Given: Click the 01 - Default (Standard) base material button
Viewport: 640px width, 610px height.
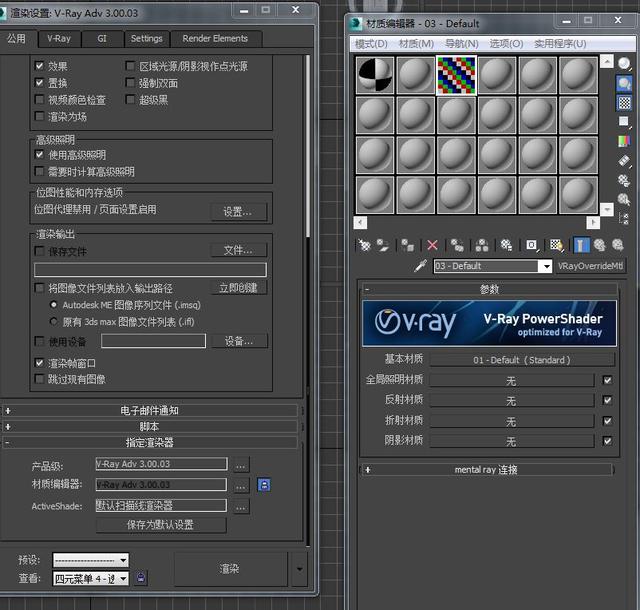Looking at the screenshot, I should click(x=522, y=360).
